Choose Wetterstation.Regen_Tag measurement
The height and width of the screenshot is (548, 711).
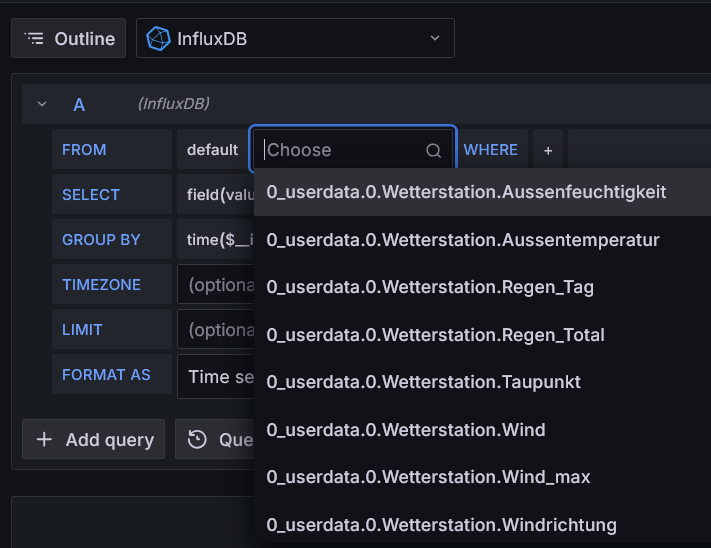482,287
